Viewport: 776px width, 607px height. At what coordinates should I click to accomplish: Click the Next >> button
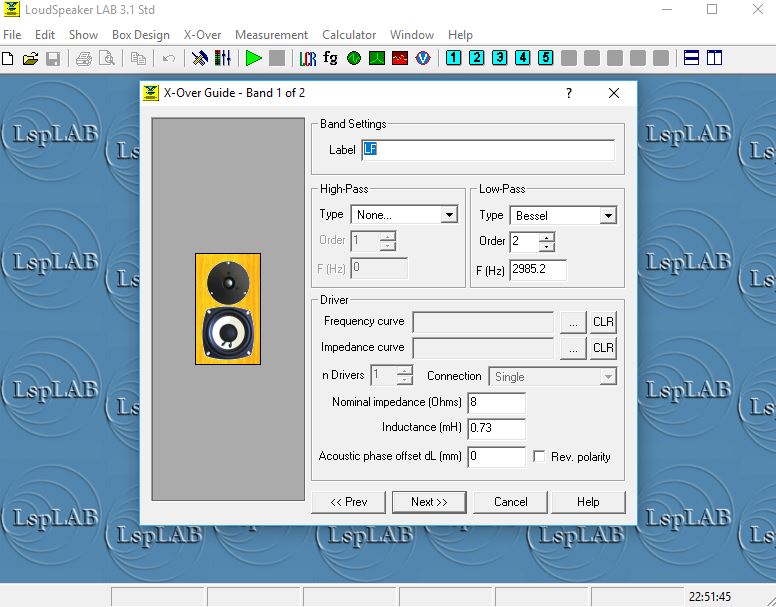coord(429,502)
